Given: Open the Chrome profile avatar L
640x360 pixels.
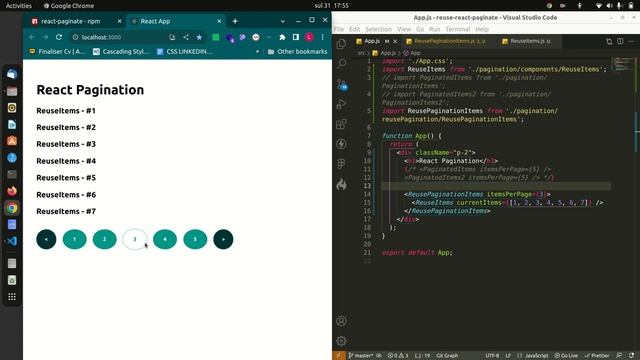Looking at the screenshot, I should click(309, 37).
